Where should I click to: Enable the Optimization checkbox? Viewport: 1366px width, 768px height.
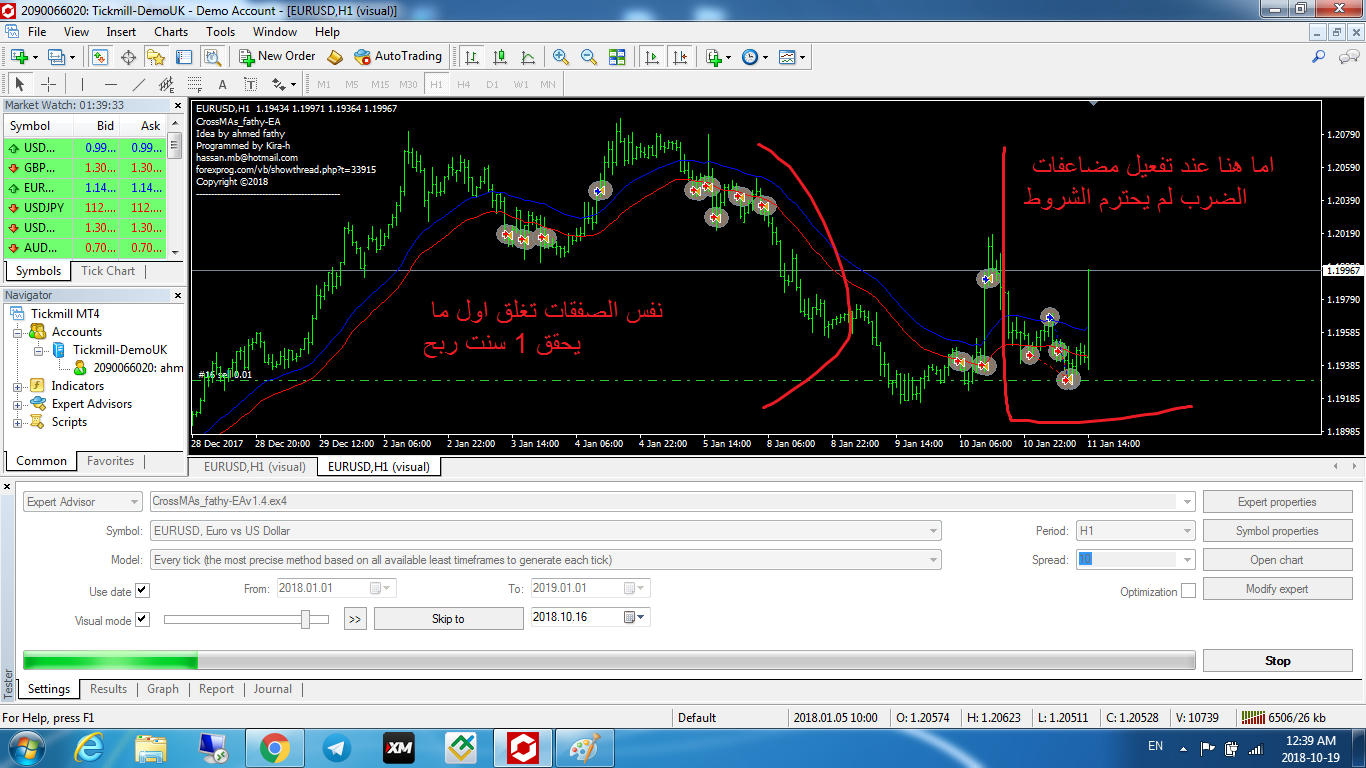1188,591
